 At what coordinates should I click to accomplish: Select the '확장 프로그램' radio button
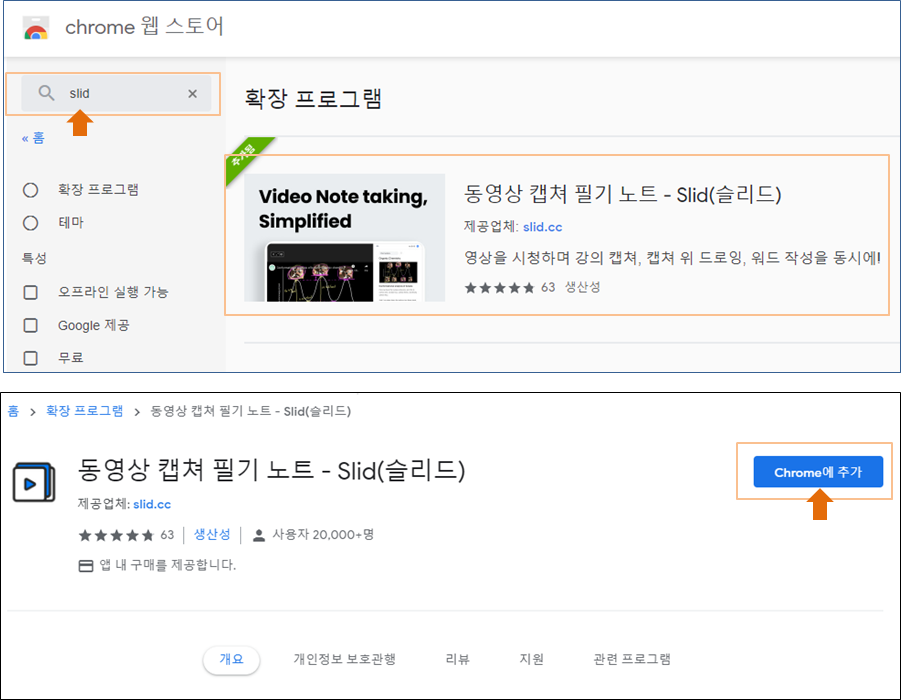tap(30, 190)
